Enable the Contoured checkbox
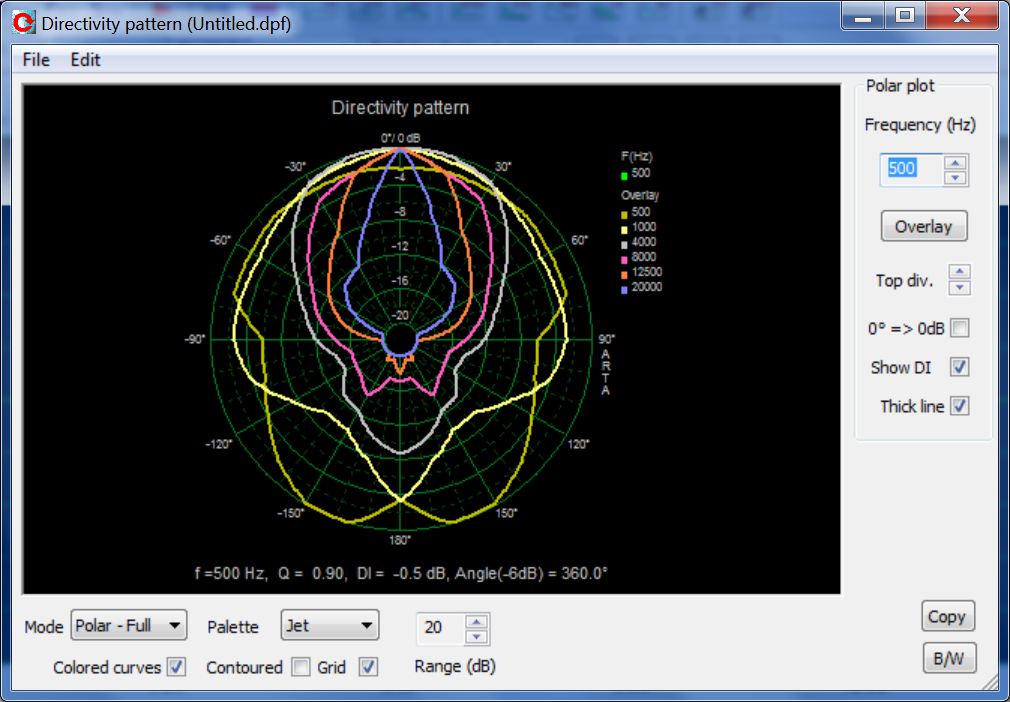Viewport: 1010px width, 702px height. click(300, 667)
